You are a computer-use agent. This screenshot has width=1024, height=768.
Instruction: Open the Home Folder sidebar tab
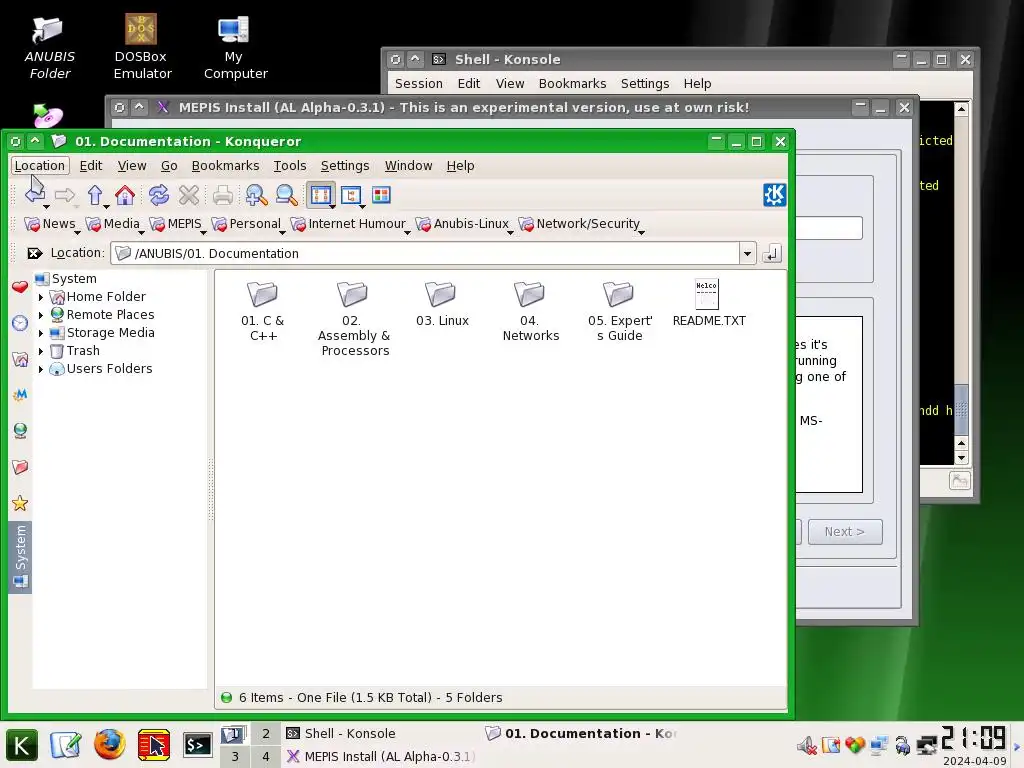click(x=20, y=359)
